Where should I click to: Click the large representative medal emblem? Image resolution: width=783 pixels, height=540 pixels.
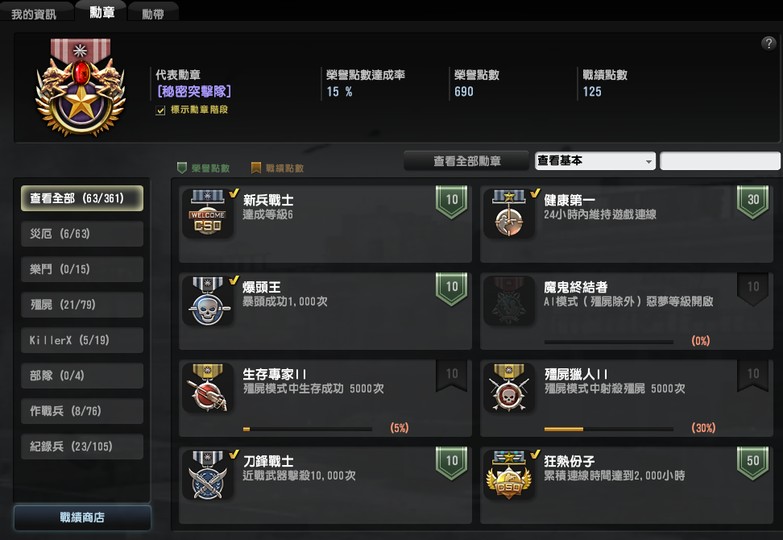(x=80, y=87)
